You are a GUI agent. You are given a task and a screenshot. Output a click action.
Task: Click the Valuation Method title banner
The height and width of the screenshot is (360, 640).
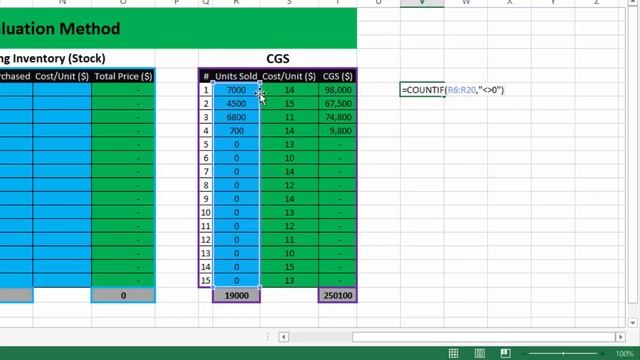coord(178,28)
